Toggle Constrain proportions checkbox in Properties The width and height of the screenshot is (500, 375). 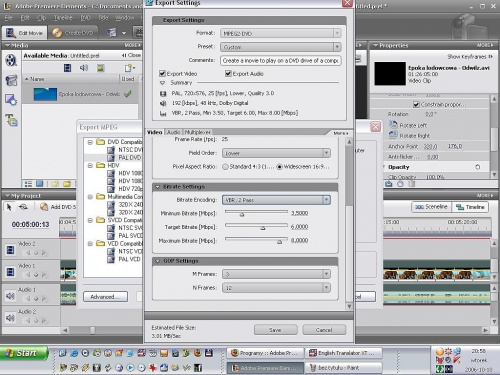point(416,105)
